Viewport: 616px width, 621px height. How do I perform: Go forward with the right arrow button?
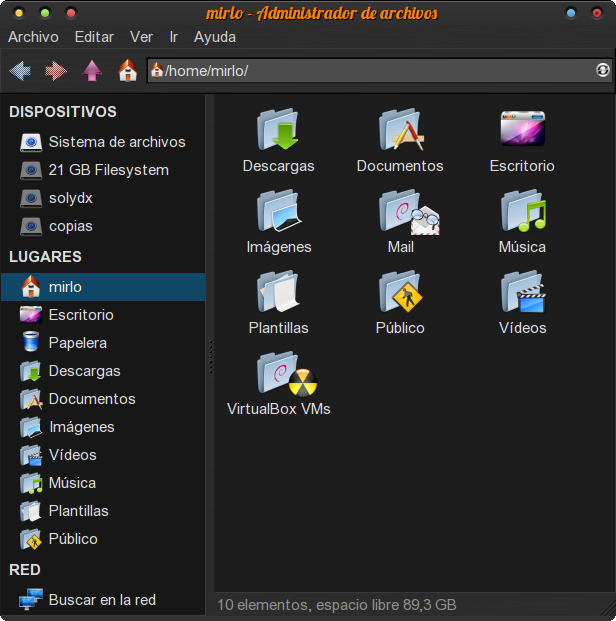[56, 71]
